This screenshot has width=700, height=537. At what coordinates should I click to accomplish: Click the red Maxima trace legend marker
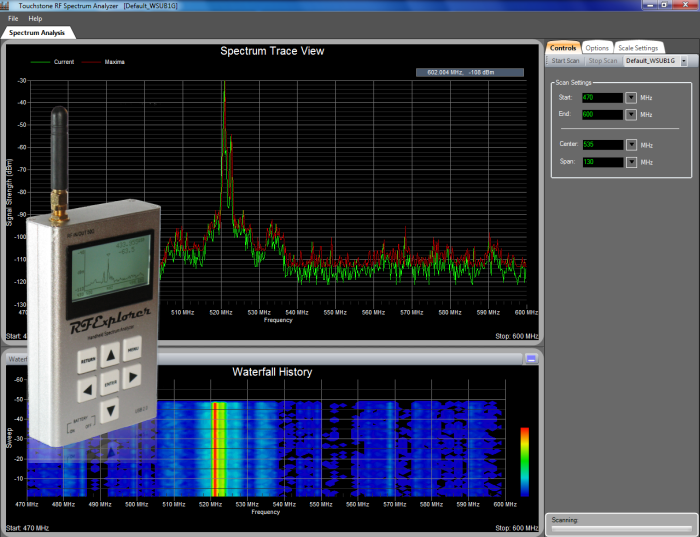click(x=93, y=62)
